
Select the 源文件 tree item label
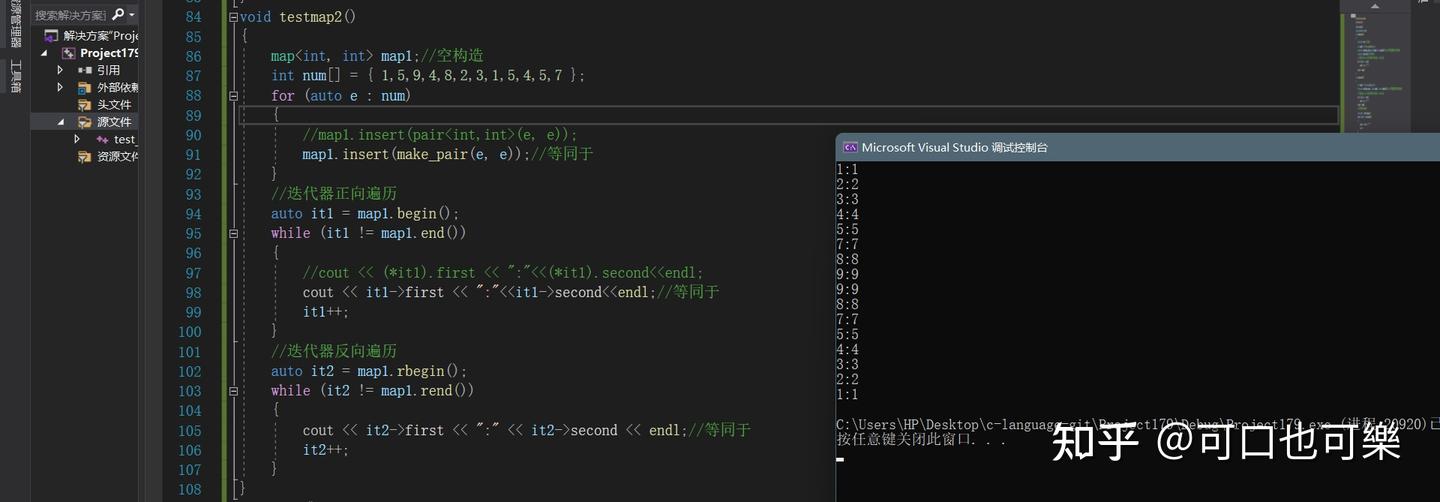114,122
